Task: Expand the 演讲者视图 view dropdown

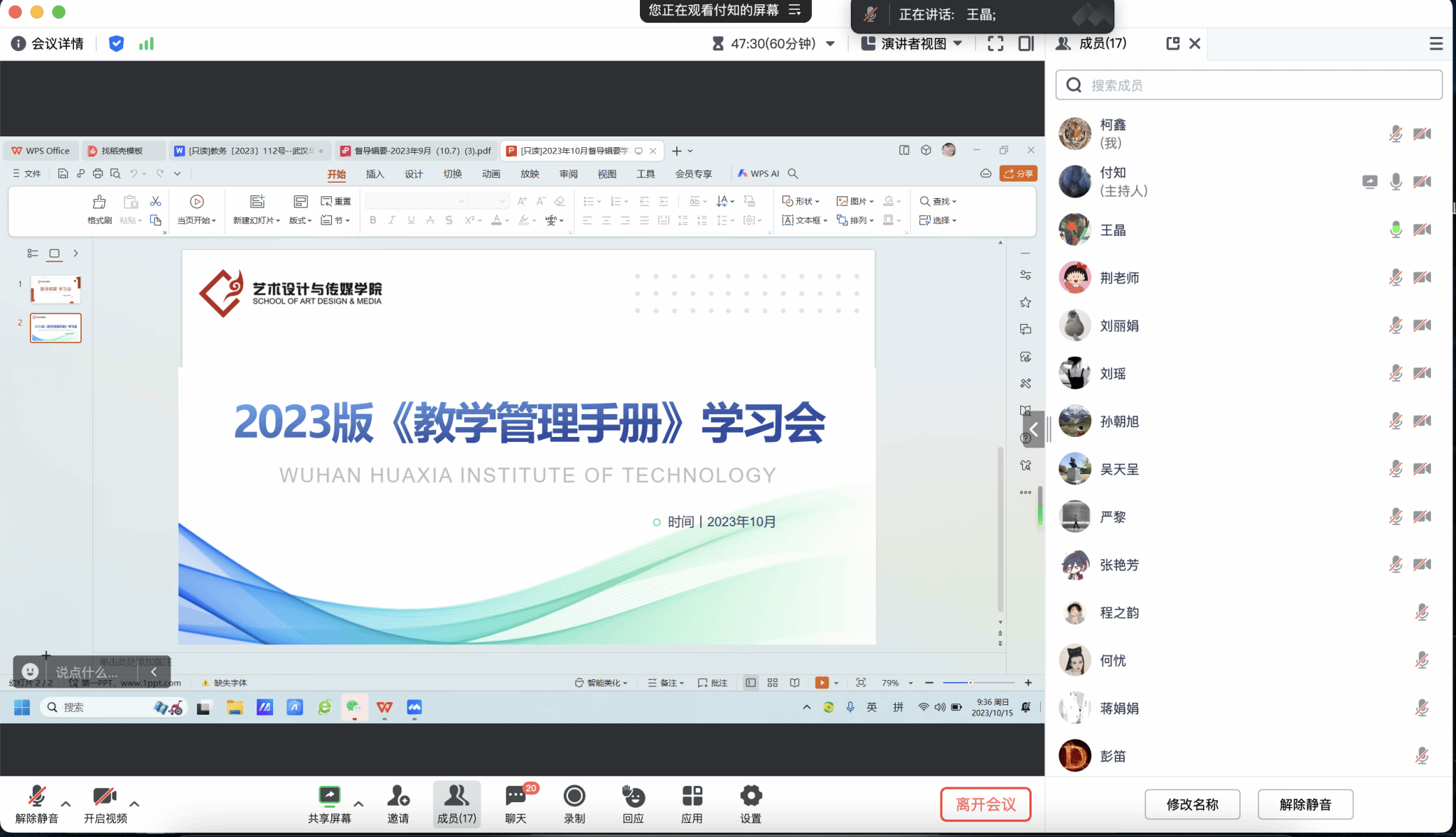Action: 958,44
